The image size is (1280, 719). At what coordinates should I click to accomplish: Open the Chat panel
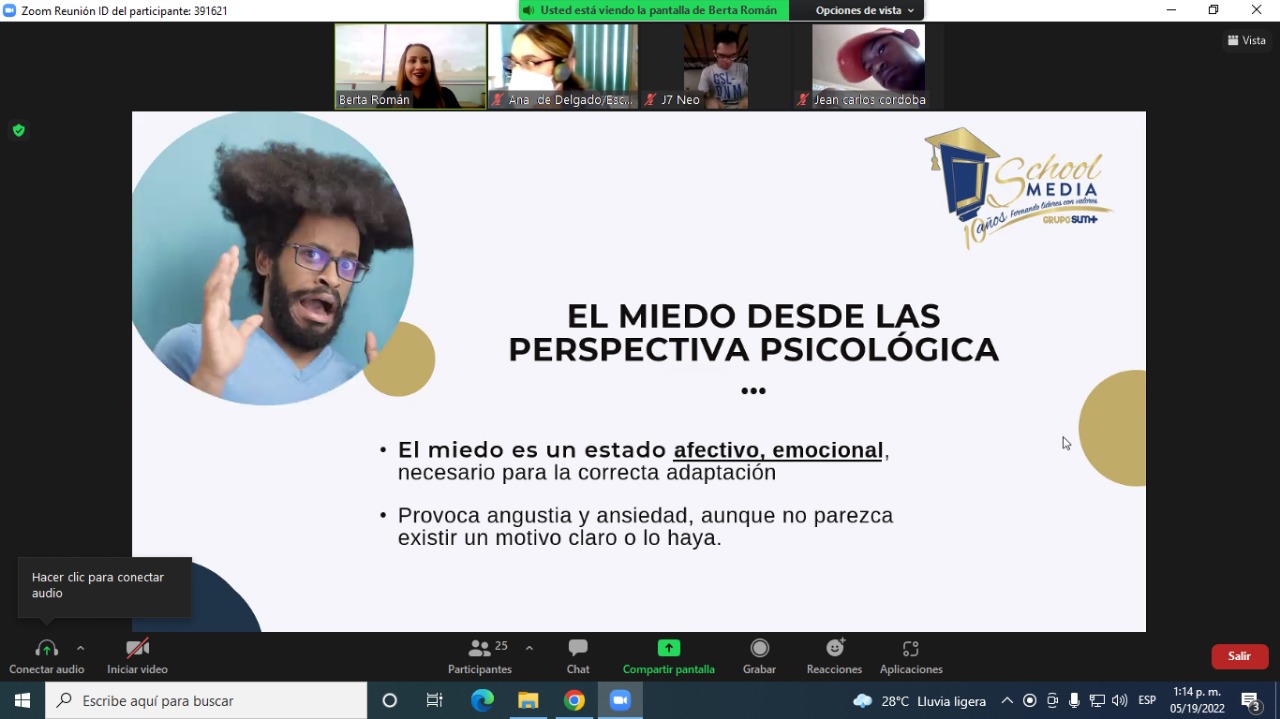click(578, 657)
